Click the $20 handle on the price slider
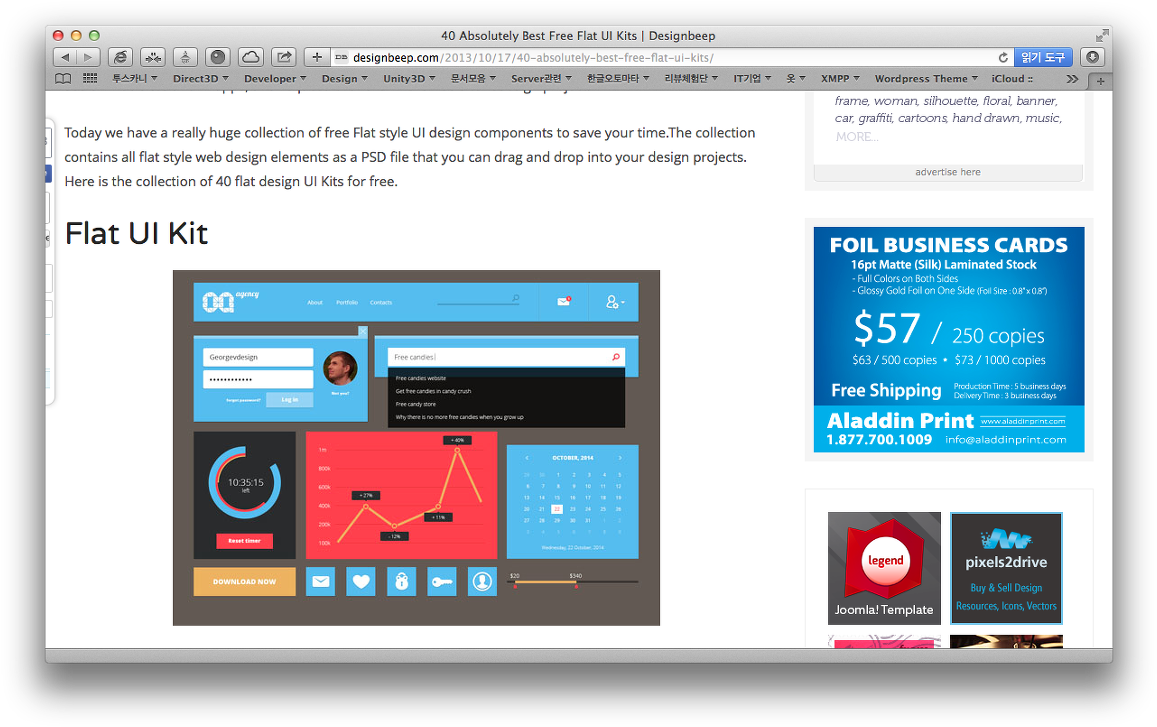 pyautogui.click(x=516, y=587)
